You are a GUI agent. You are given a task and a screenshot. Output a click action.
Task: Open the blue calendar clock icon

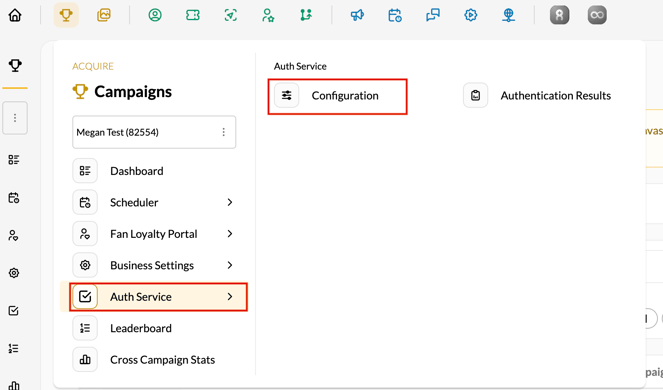(395, 15)
